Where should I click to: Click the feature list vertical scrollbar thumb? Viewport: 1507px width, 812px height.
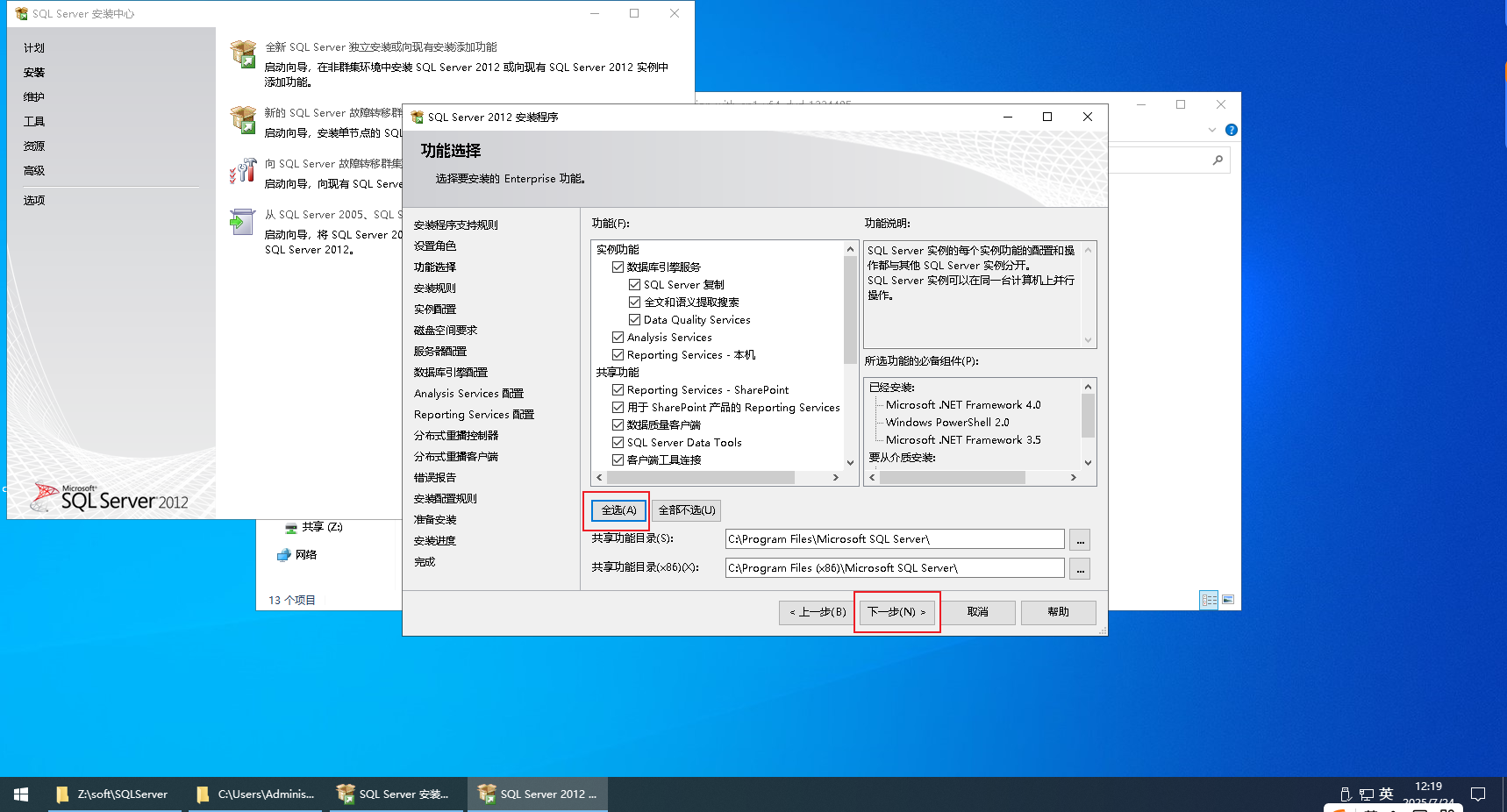pos(850,310)
